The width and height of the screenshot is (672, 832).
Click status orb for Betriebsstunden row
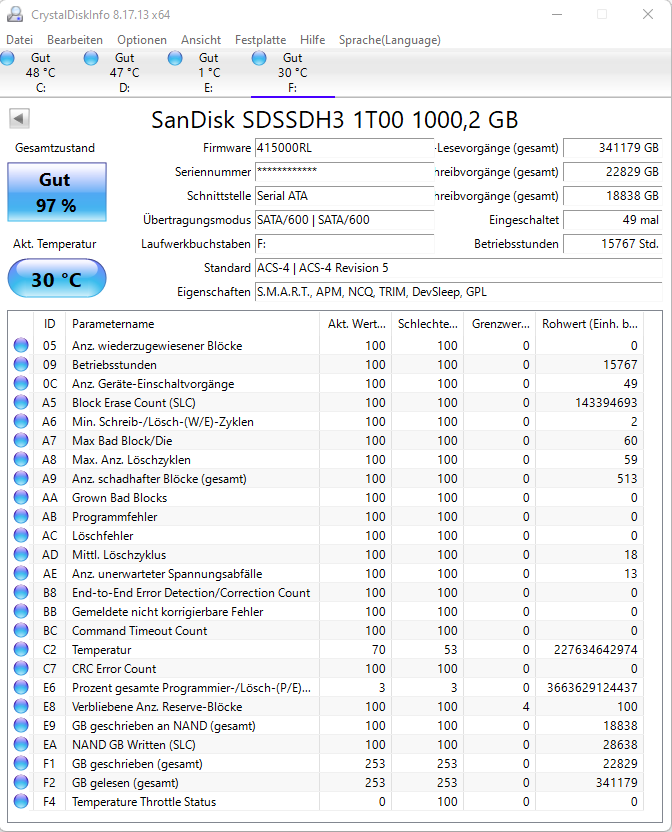(x=21, y=365)
